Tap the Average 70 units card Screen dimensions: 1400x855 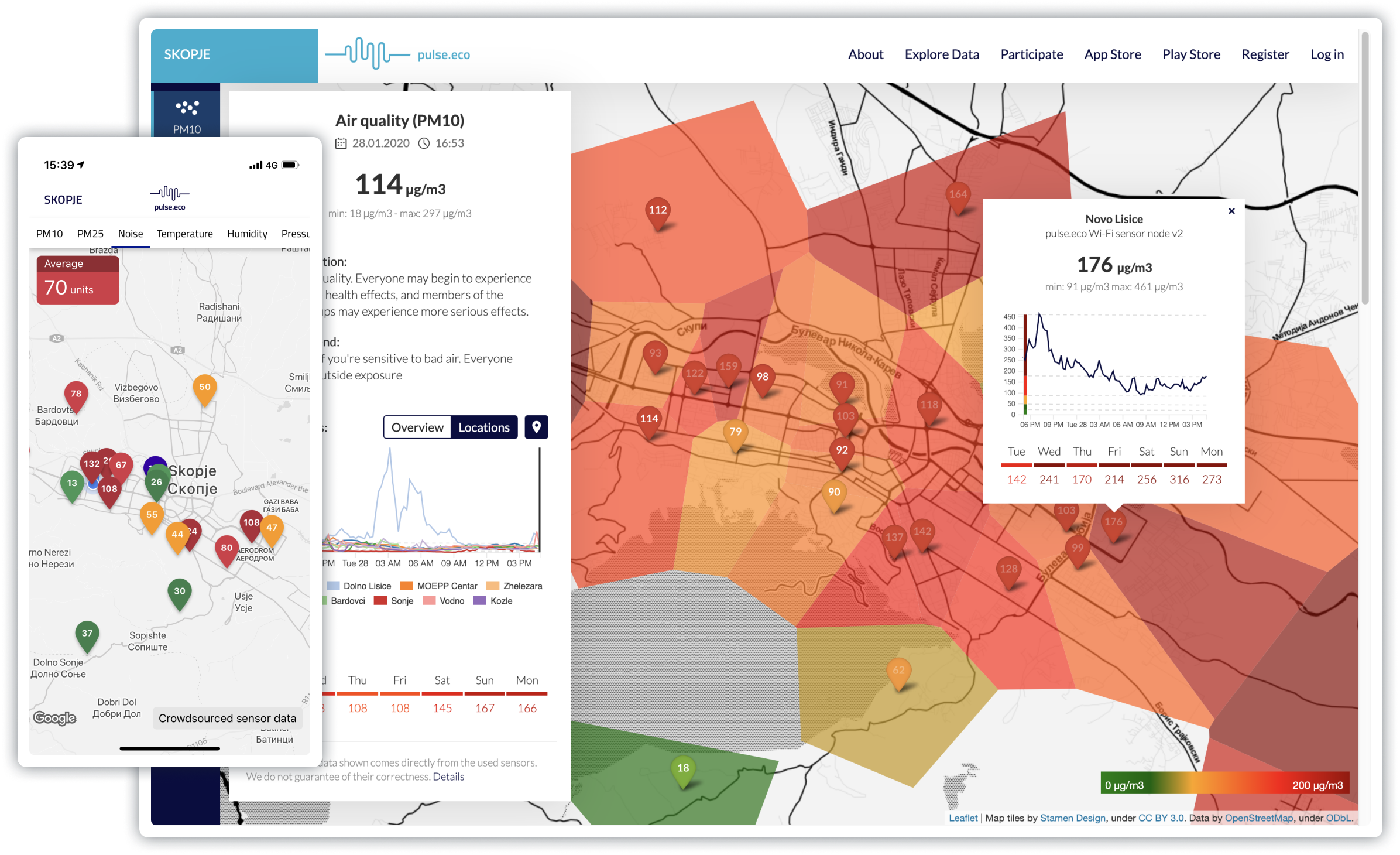click(78, 279)
